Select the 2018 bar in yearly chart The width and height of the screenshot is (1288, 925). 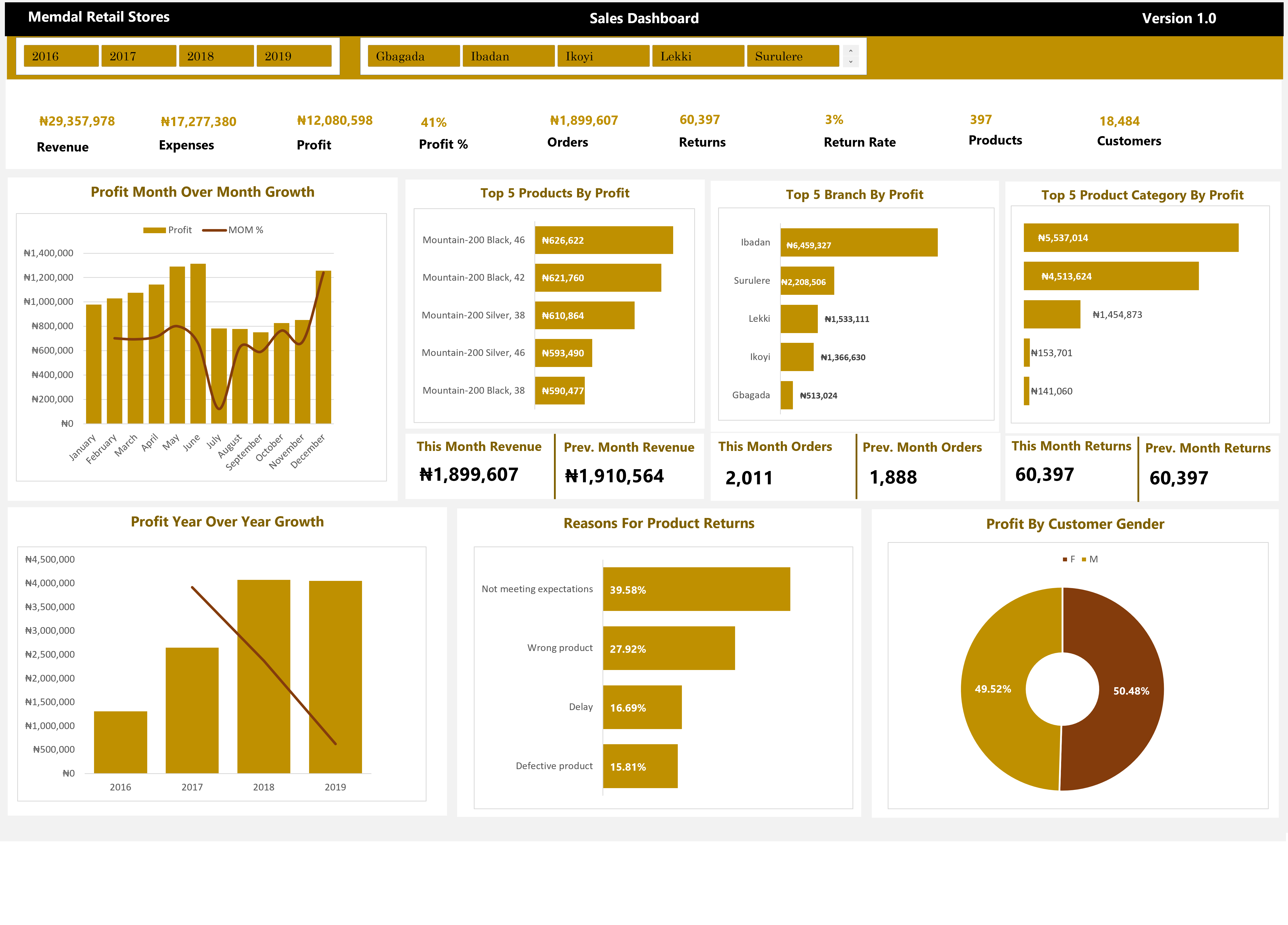pyautogui.click(x=264, y=676)
